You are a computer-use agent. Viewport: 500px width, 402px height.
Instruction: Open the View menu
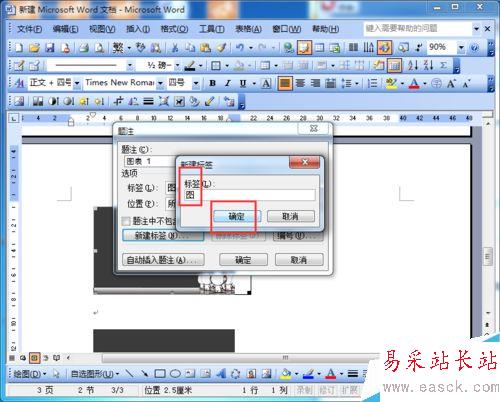[x=102, y=29]
